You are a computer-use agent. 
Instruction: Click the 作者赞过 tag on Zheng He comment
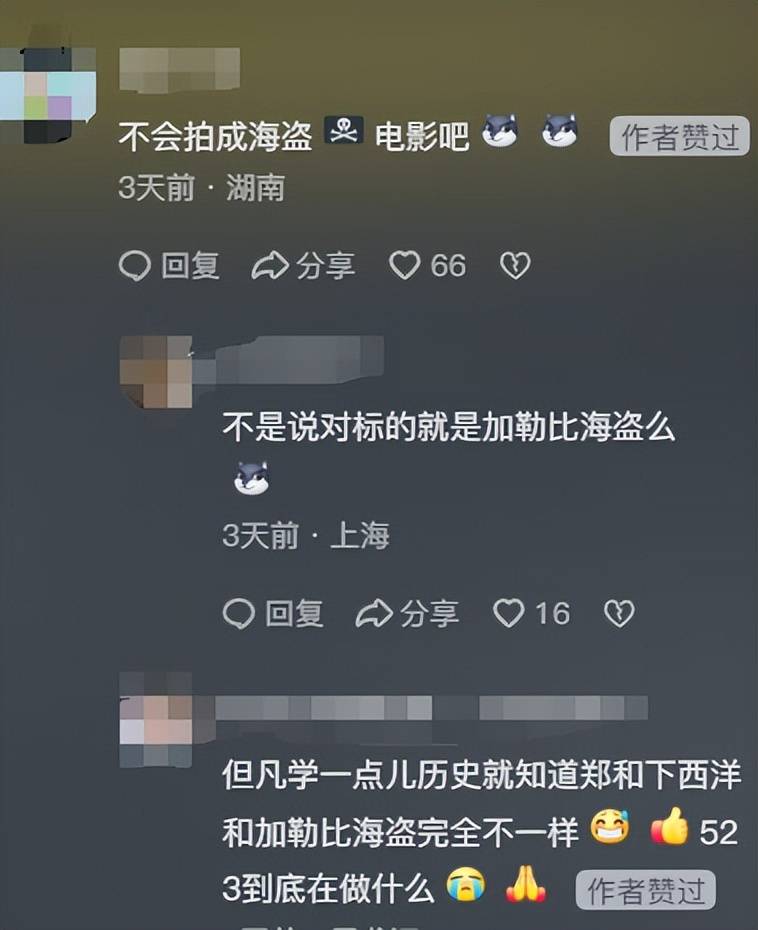[646, 890]
